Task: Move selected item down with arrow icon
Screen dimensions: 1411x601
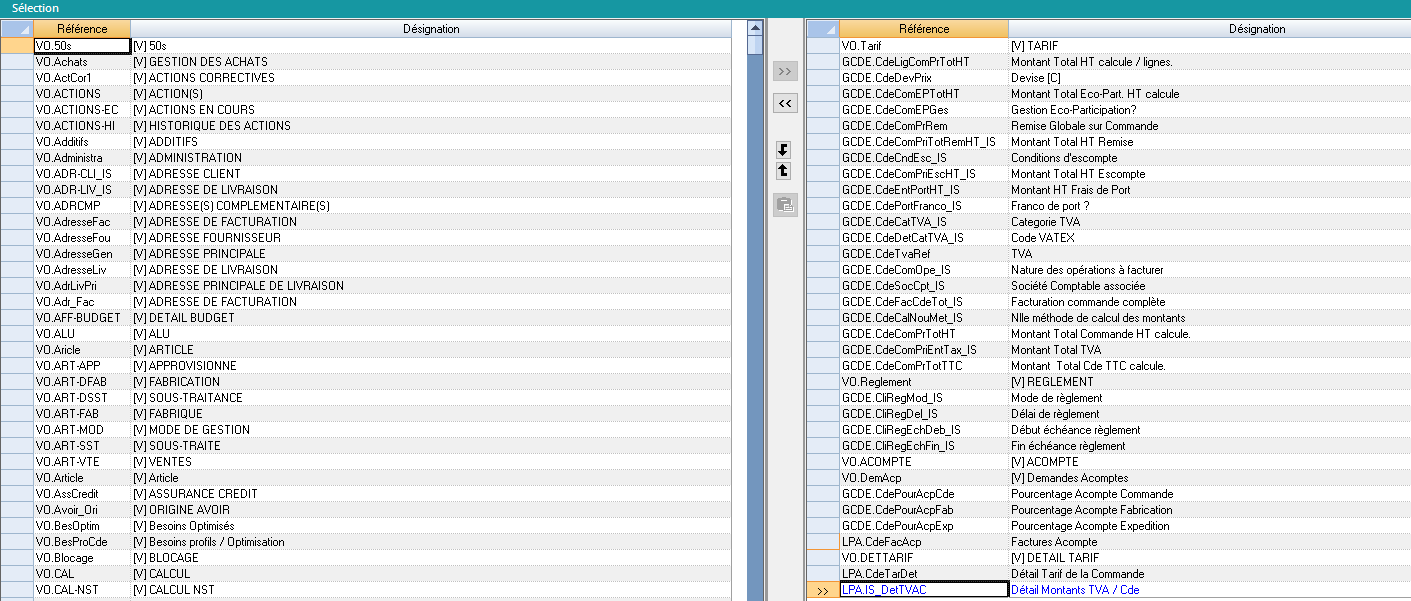Action: [x=784, y=150]
